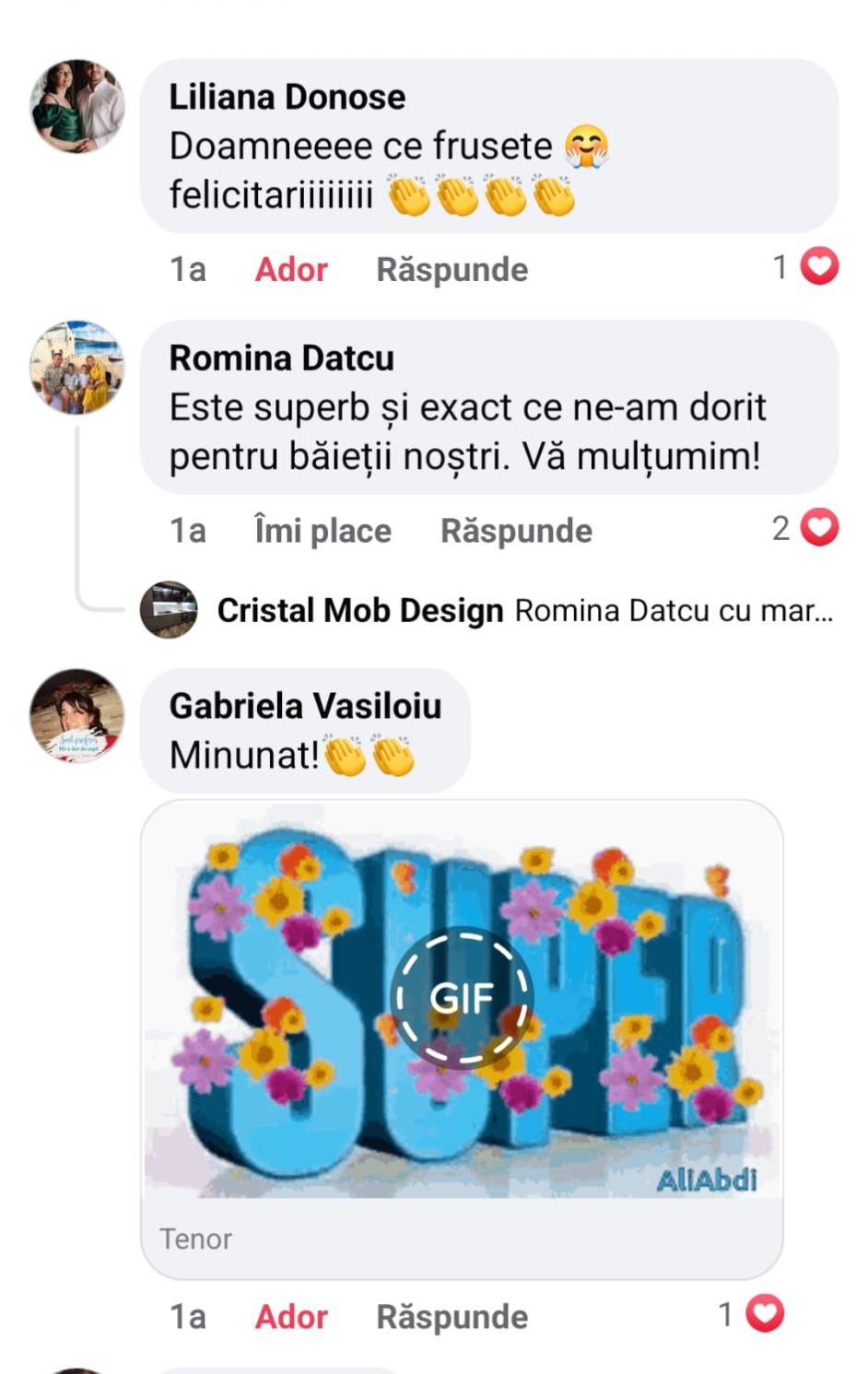
Task: Reply to Liliana Donose's comment
Action: point(452,269)
